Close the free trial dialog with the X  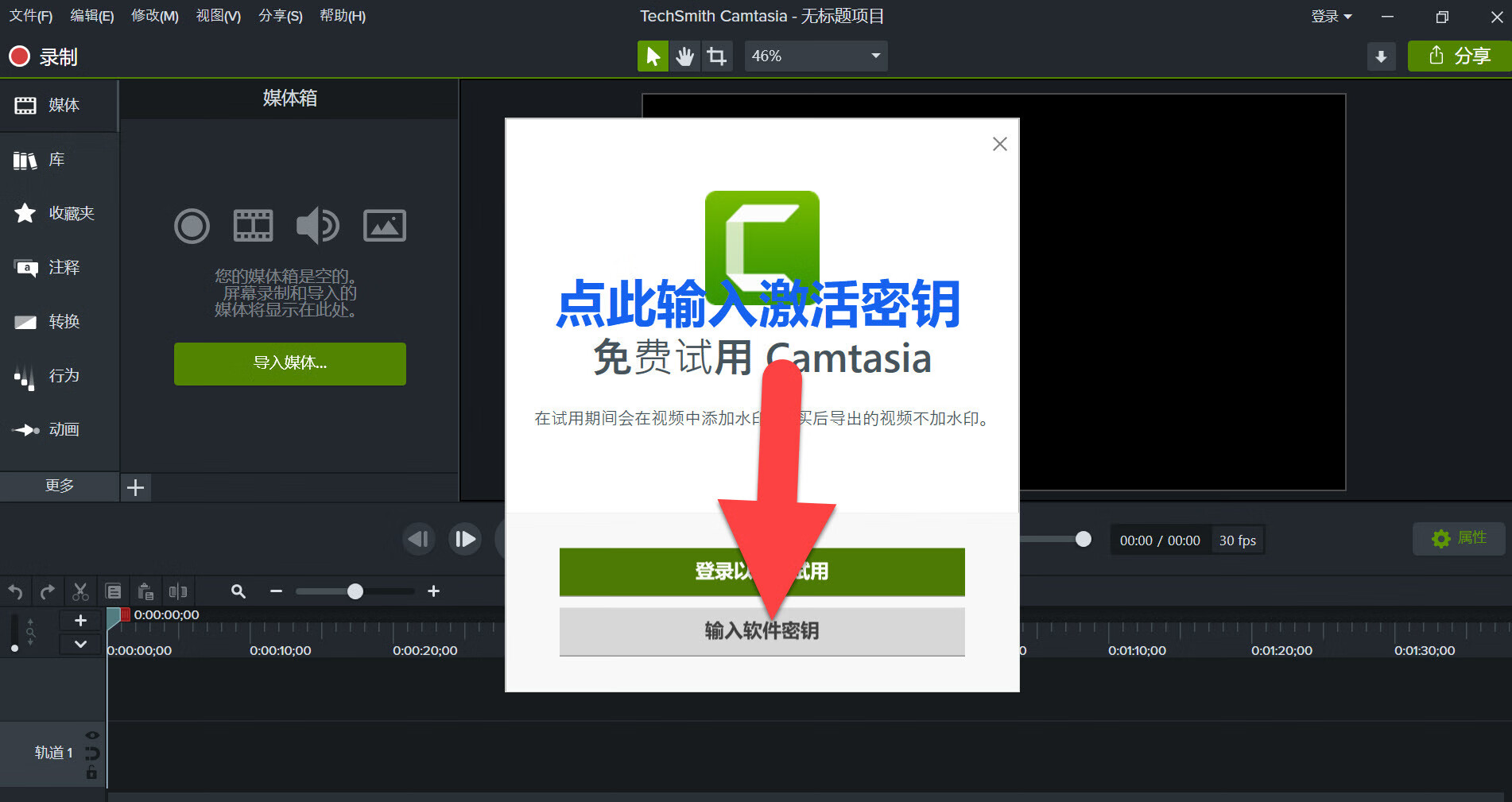click(999, 144)
